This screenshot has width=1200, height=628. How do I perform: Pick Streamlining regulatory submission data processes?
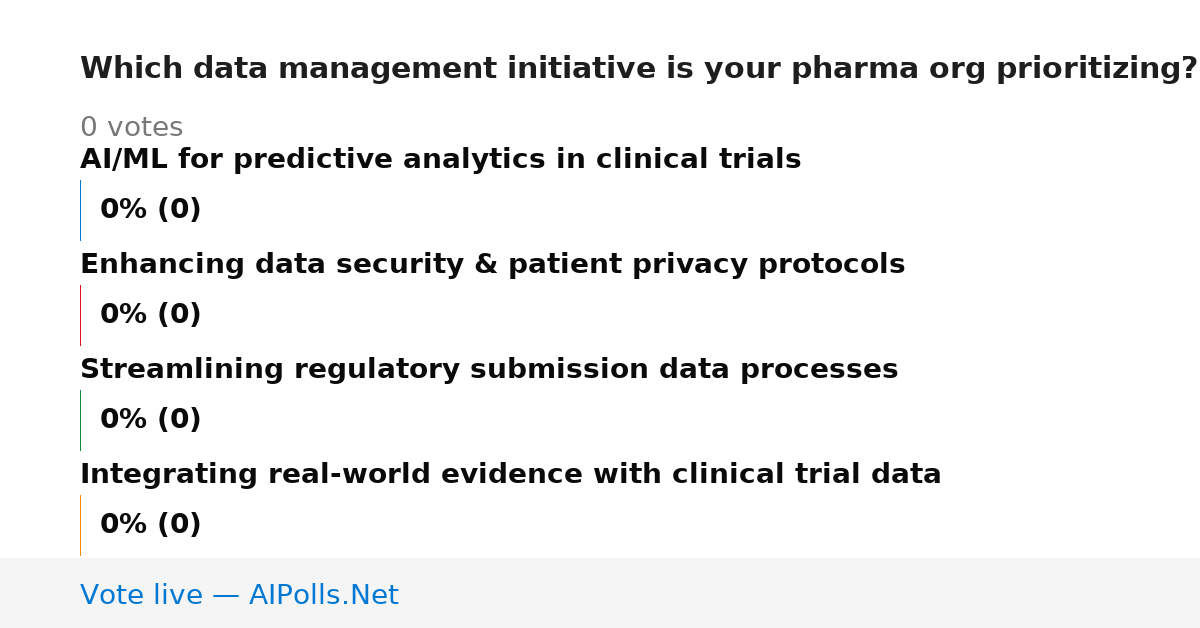click(489, 370)
